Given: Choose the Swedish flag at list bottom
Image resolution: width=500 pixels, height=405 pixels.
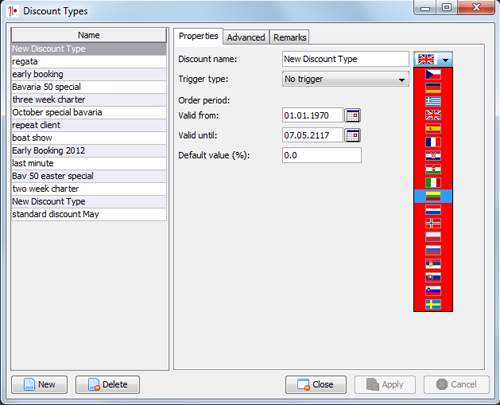Looking at the screenshot, I should (433, 304).
